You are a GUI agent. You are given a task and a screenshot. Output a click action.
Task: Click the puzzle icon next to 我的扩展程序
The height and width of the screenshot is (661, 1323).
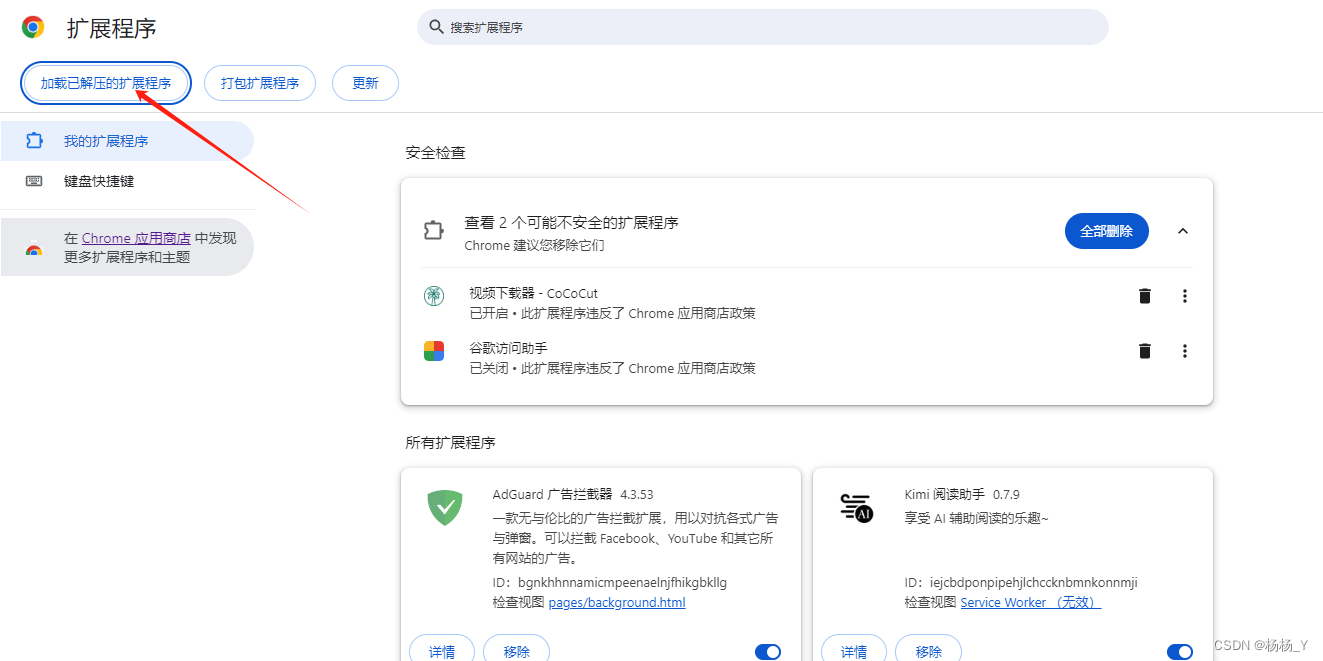[34, 141]
